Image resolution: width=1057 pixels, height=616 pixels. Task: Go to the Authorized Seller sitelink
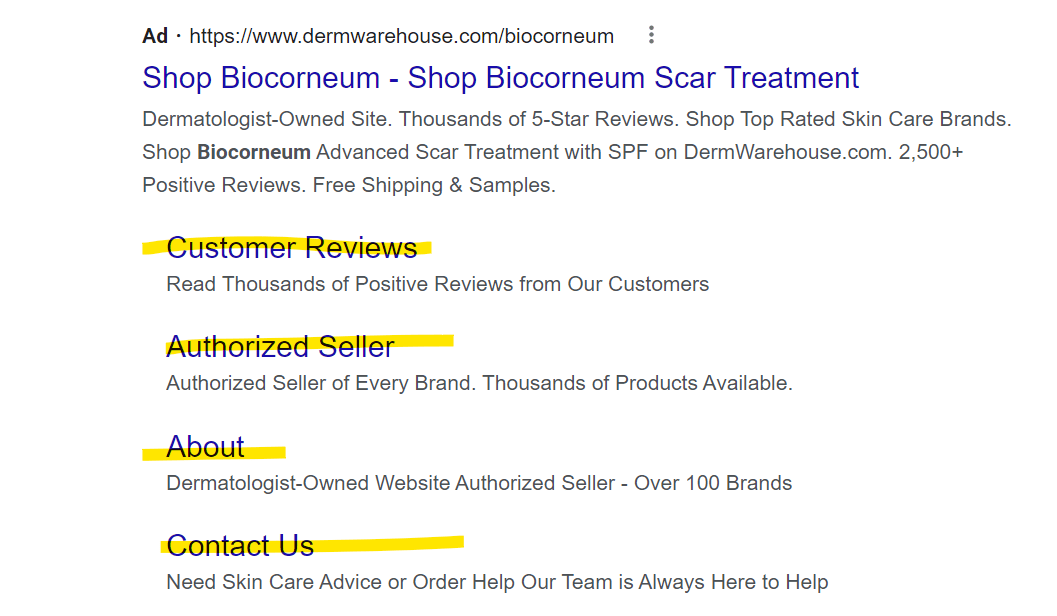pos(280,347)
